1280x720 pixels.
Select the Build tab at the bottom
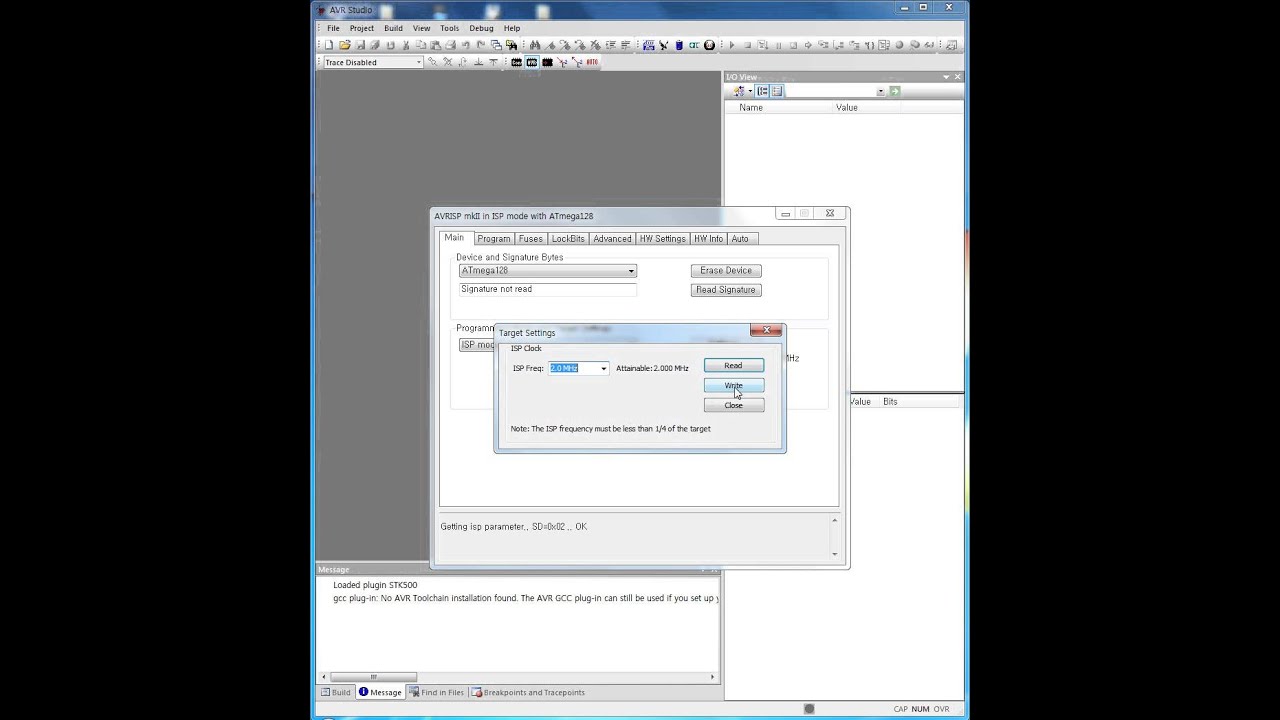(x=336, y=692)
